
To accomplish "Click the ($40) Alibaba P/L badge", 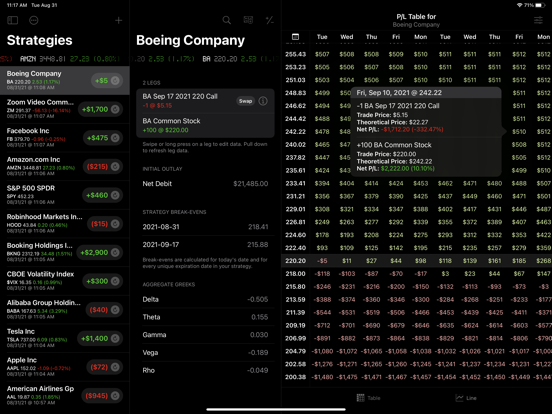I will 104,310.
